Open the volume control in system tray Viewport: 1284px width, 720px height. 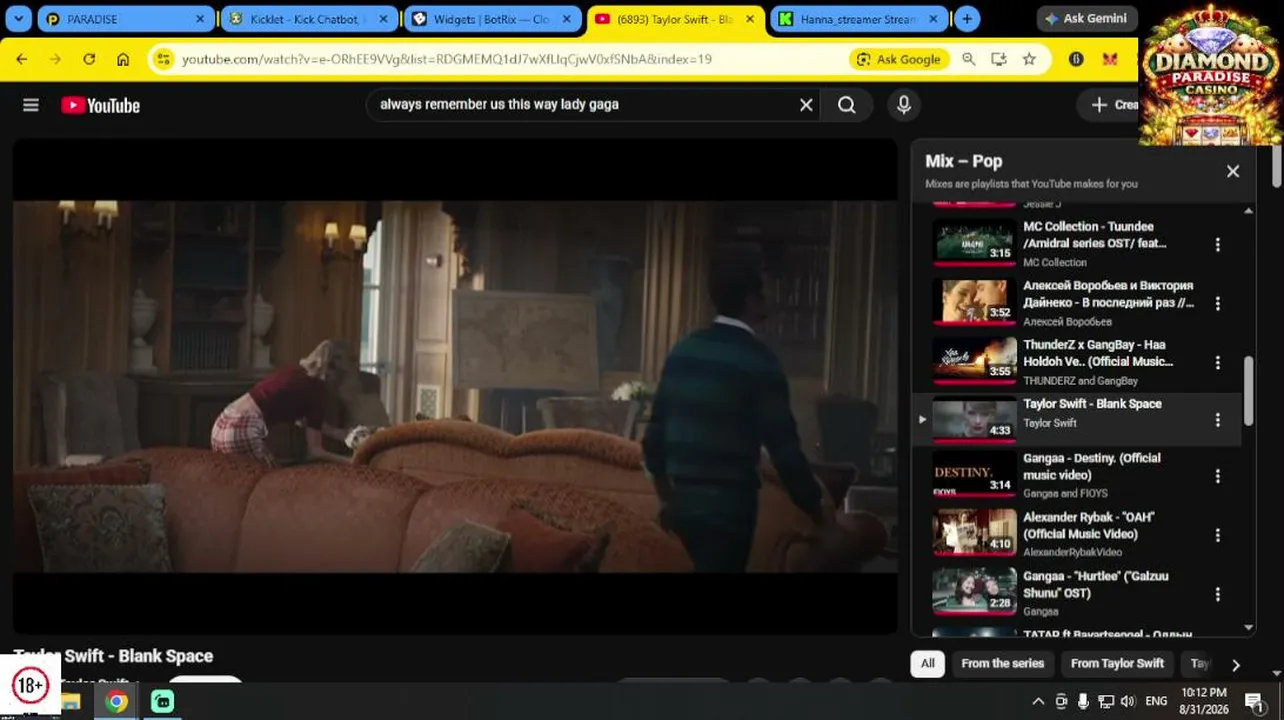point(1129,701)
